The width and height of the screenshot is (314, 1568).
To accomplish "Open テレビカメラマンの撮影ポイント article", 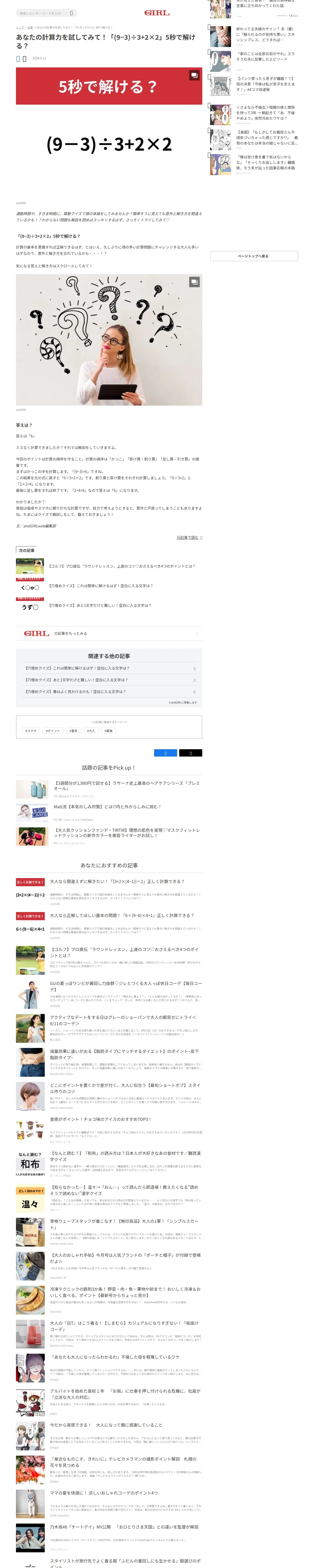I will point(123,1462).
